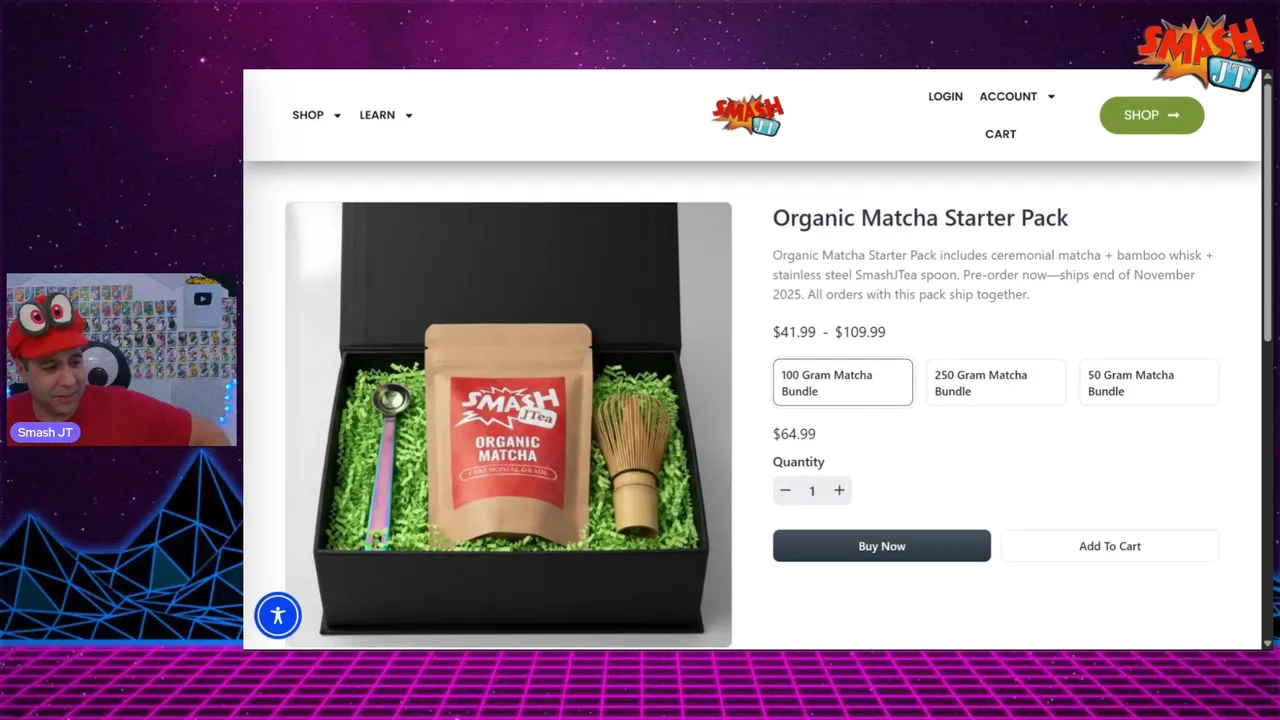Click the Add To Cart button
This screenshot has width=1280, height=720.
tap(1110, 546)
